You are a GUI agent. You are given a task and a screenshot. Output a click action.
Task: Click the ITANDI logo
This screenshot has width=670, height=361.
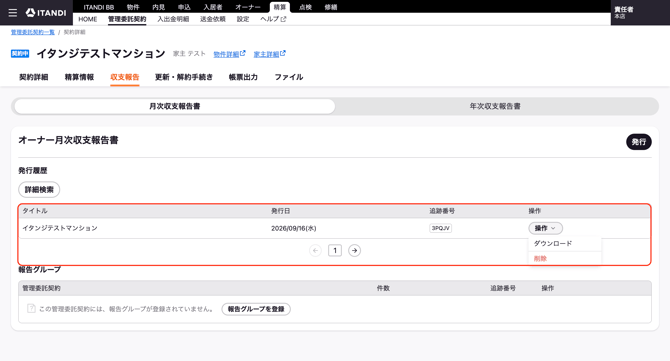click(46, 13)
